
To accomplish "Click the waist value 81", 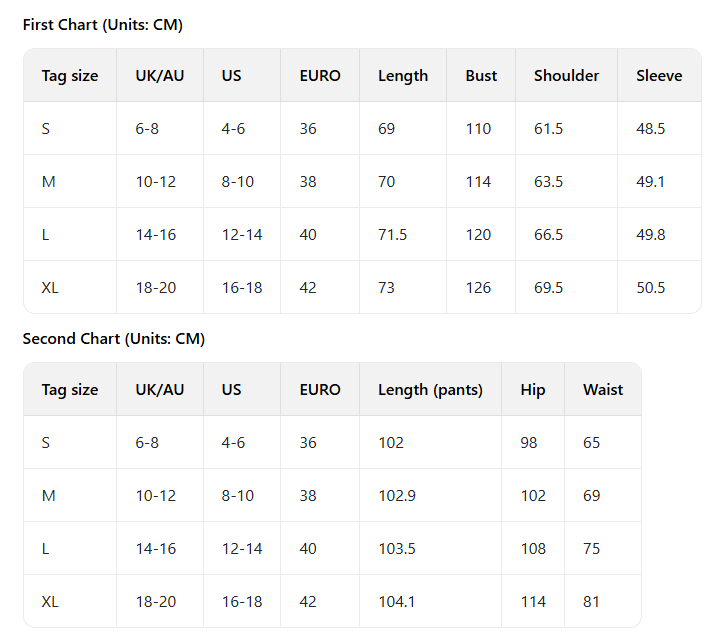I will [592, 602].
